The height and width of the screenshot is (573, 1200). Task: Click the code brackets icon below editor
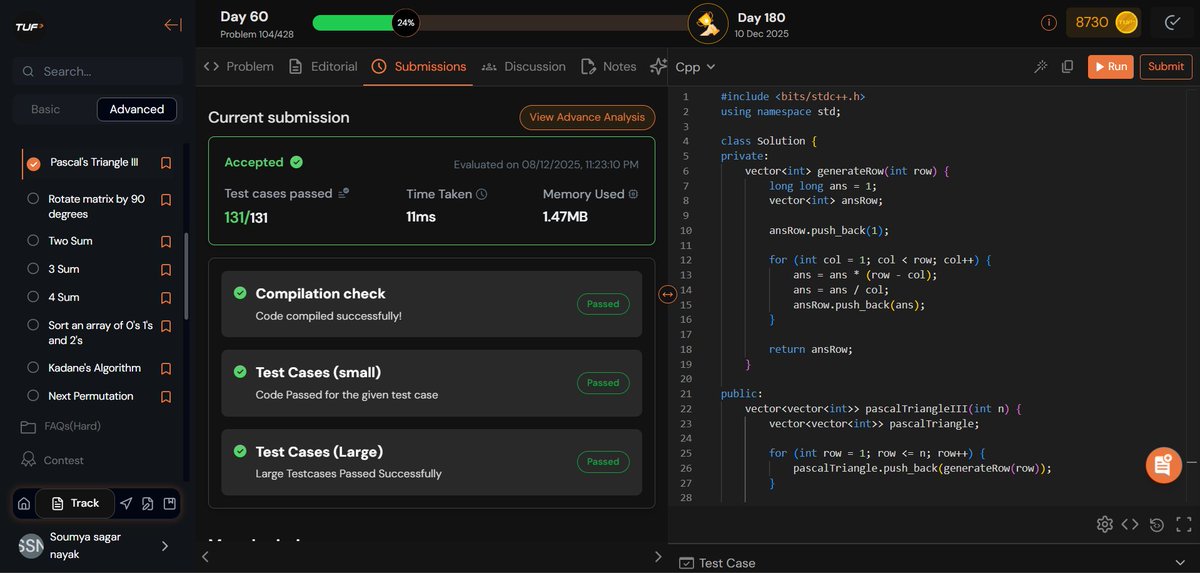1130,524
